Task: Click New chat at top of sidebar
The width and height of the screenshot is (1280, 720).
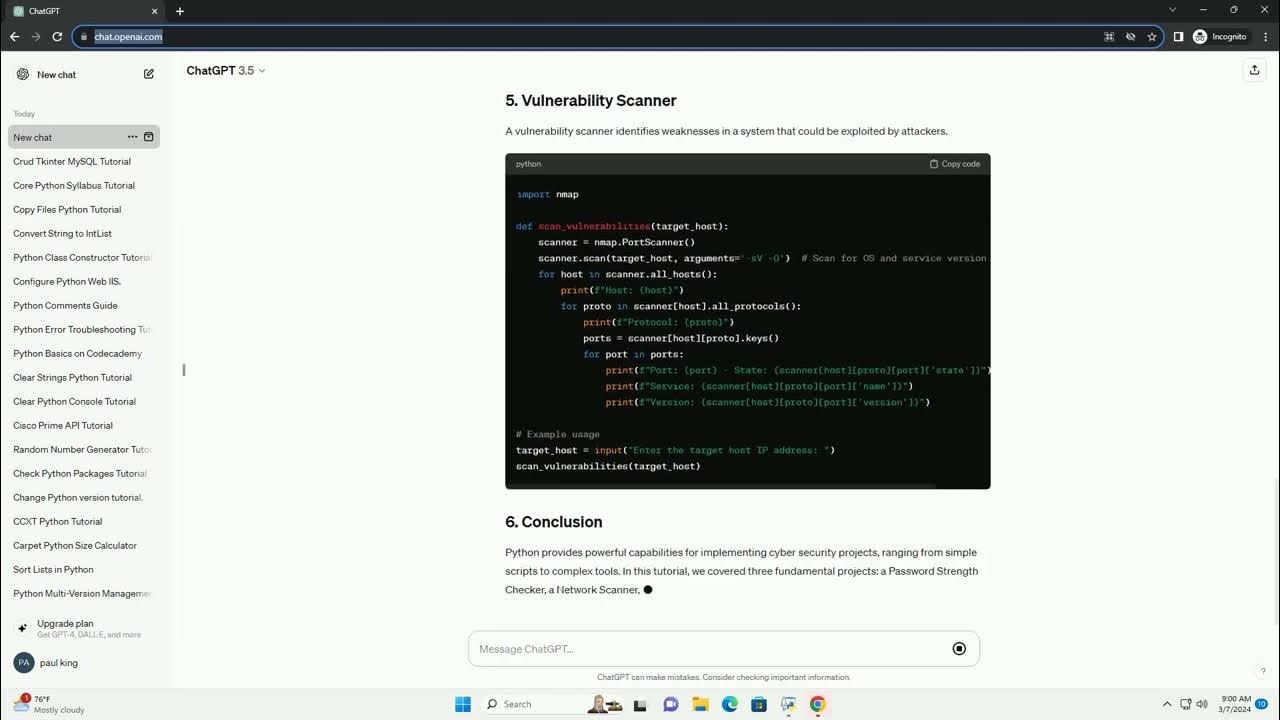Action: coord(84,74)
